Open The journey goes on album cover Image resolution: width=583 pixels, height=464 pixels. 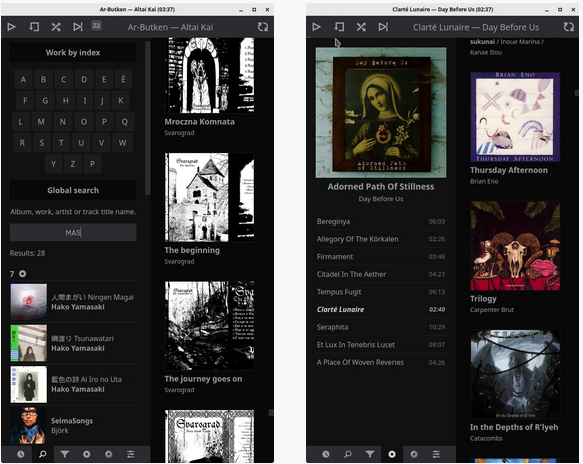[209, 326]
